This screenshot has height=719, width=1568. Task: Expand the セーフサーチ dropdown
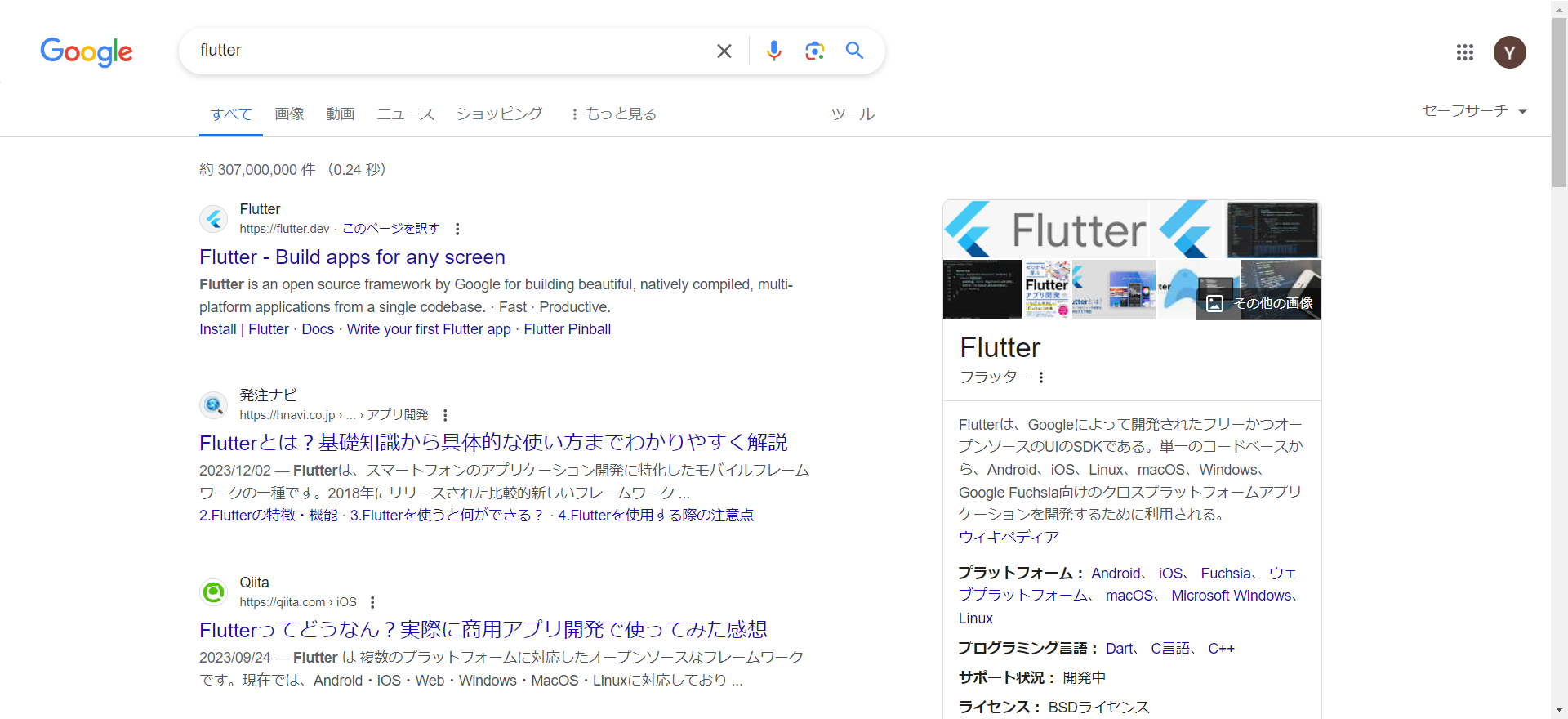tap(1474, 111)
